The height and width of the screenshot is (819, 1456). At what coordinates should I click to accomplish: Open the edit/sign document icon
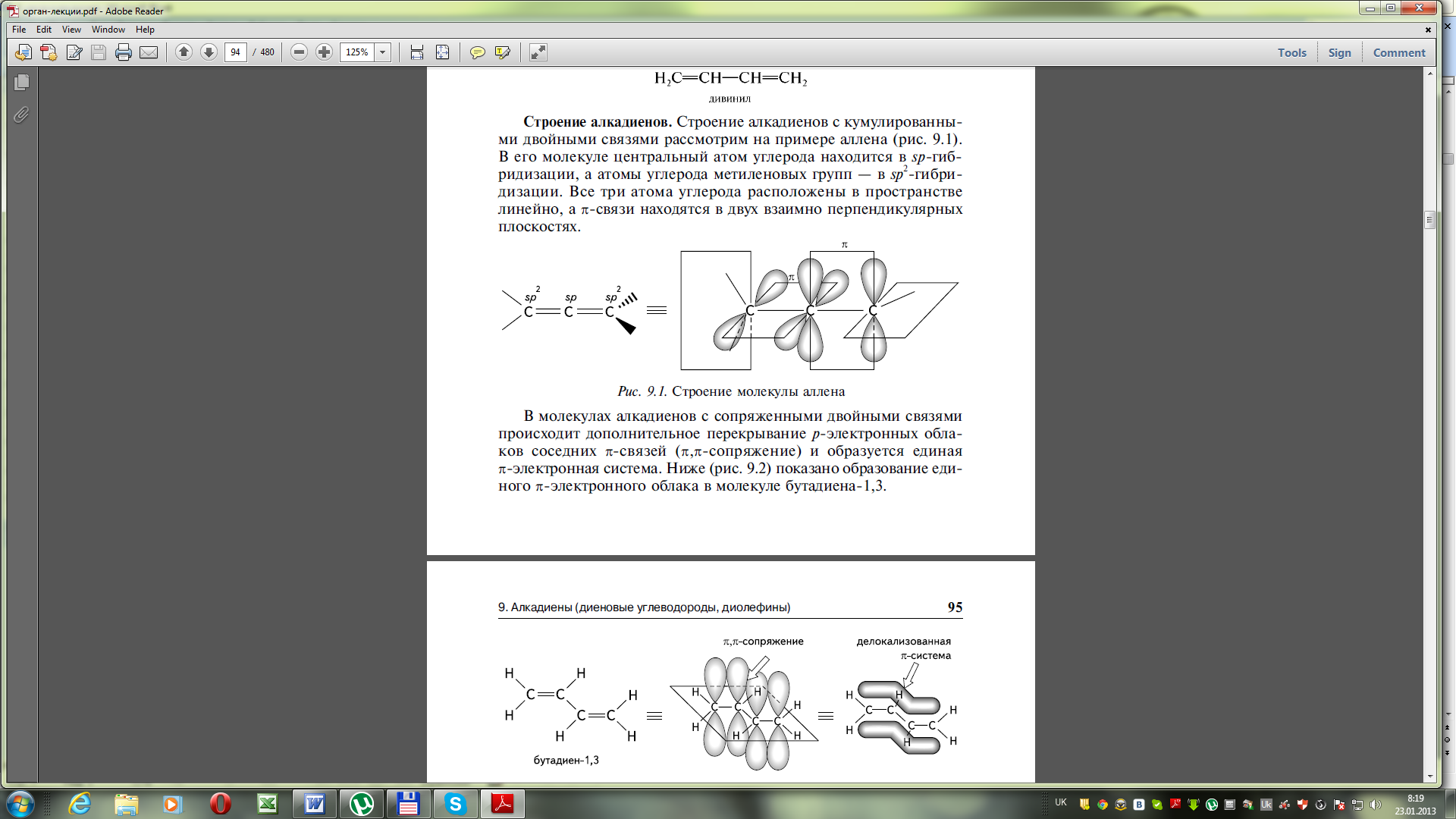click(74, 52)
